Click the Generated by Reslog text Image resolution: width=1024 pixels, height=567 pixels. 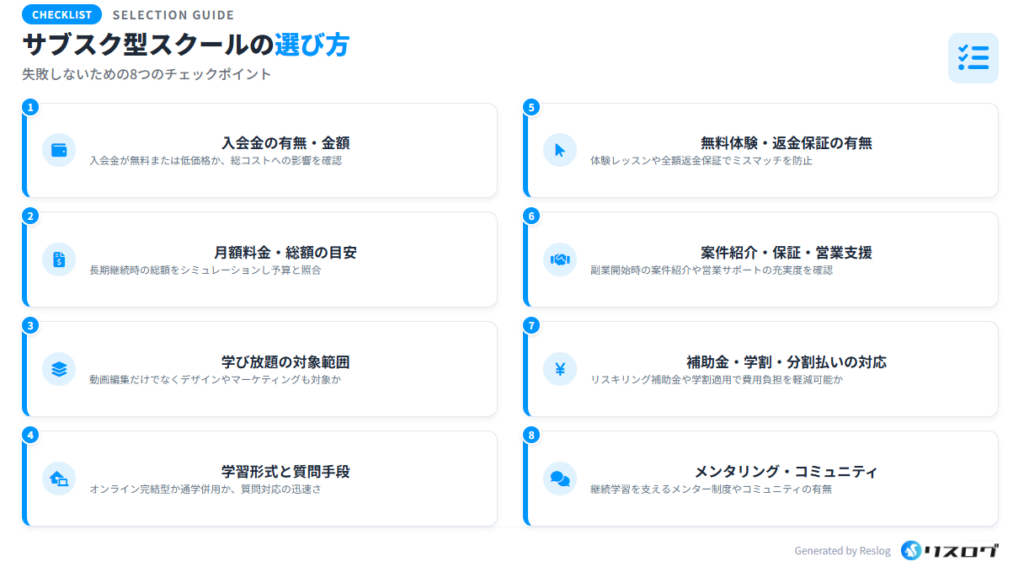(840, 551)
